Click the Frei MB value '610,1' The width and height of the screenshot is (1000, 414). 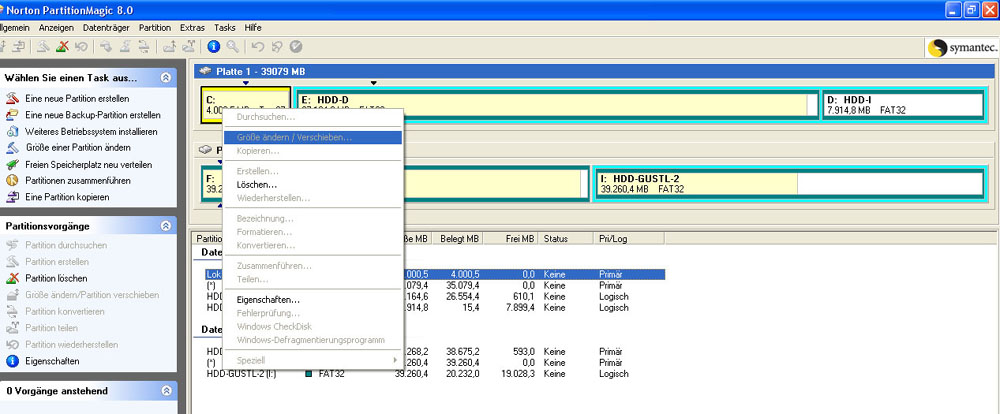coord(524,297)
